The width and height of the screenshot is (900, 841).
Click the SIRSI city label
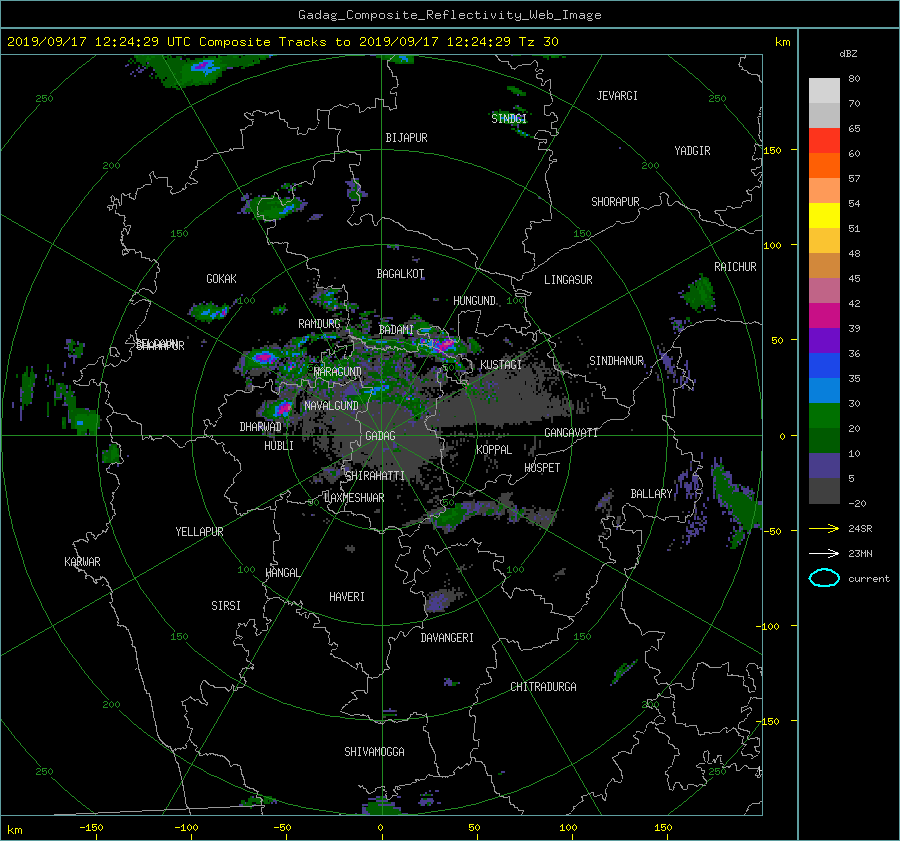tap(226, 606)
